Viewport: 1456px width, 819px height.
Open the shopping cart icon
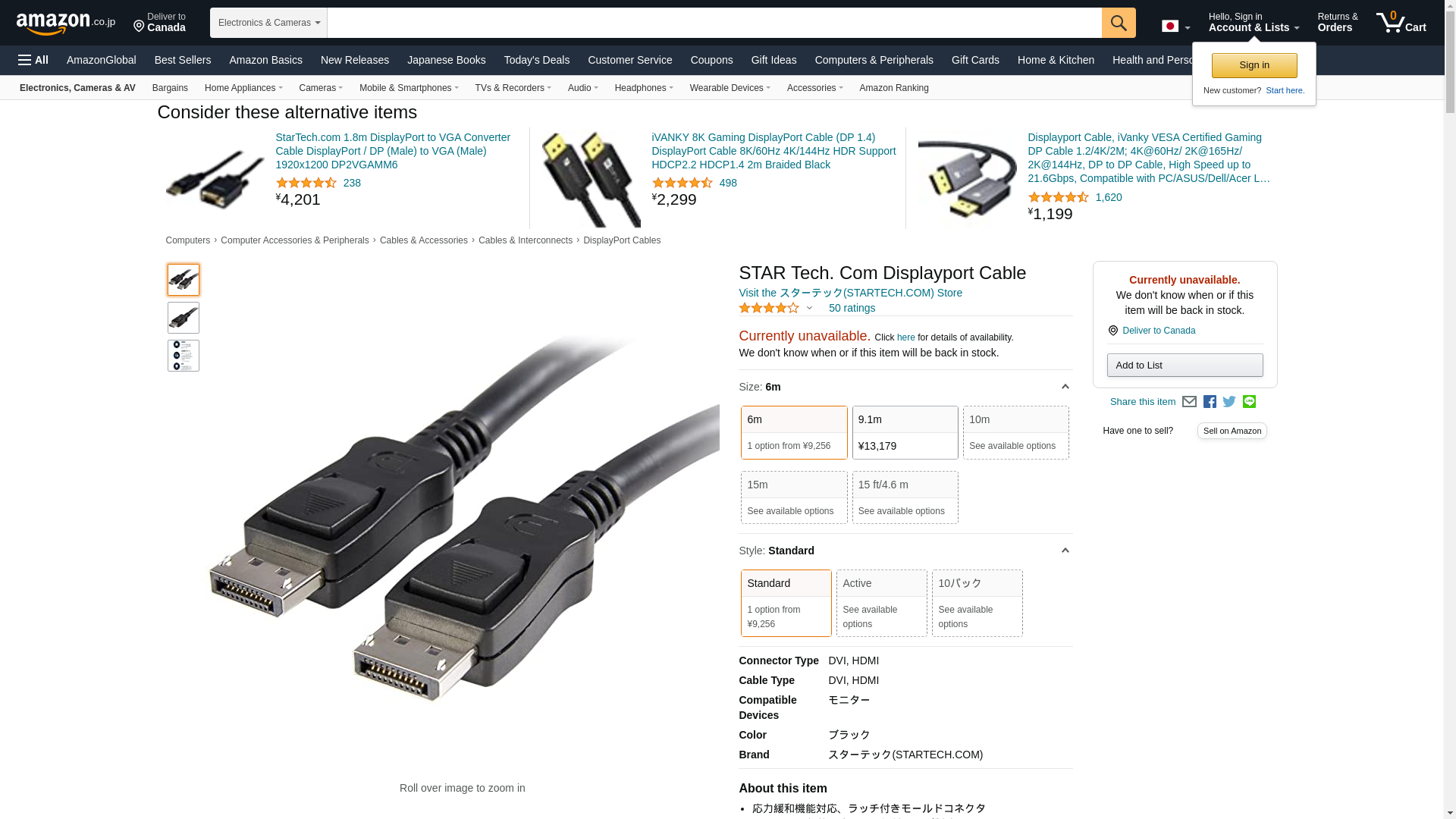click(x=1401, y=23)
